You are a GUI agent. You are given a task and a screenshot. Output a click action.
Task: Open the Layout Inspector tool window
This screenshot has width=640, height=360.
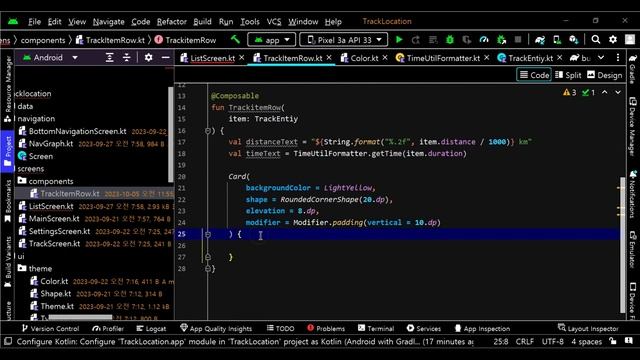pos(588,328)
